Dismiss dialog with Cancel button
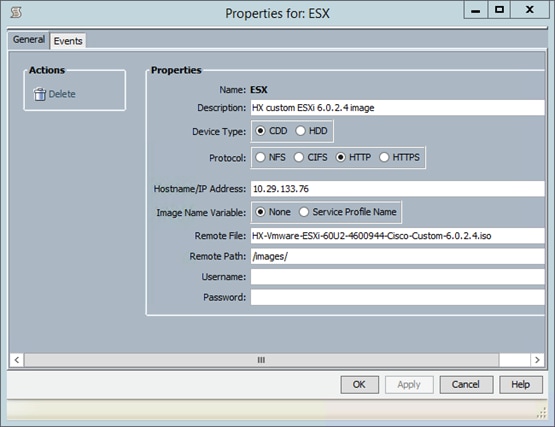Screen dimensions: 555x427 466,385
